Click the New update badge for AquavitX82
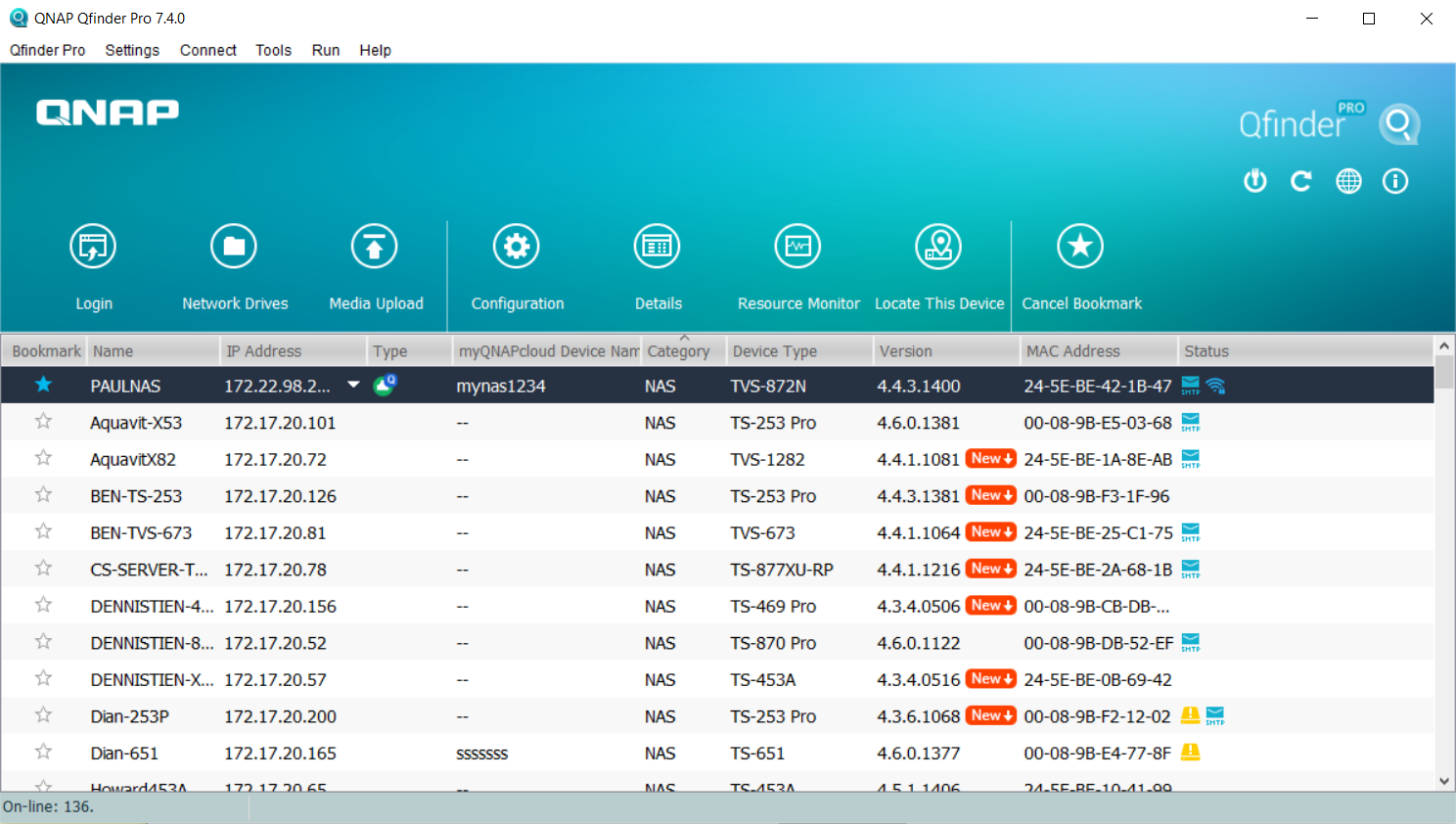The width and height of the screenshot is (1456, 824). [991, 459]
